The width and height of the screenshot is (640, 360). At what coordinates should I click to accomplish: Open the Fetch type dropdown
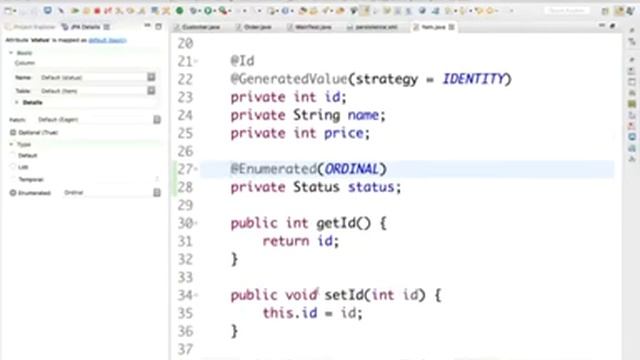click(x=157, y=120)
